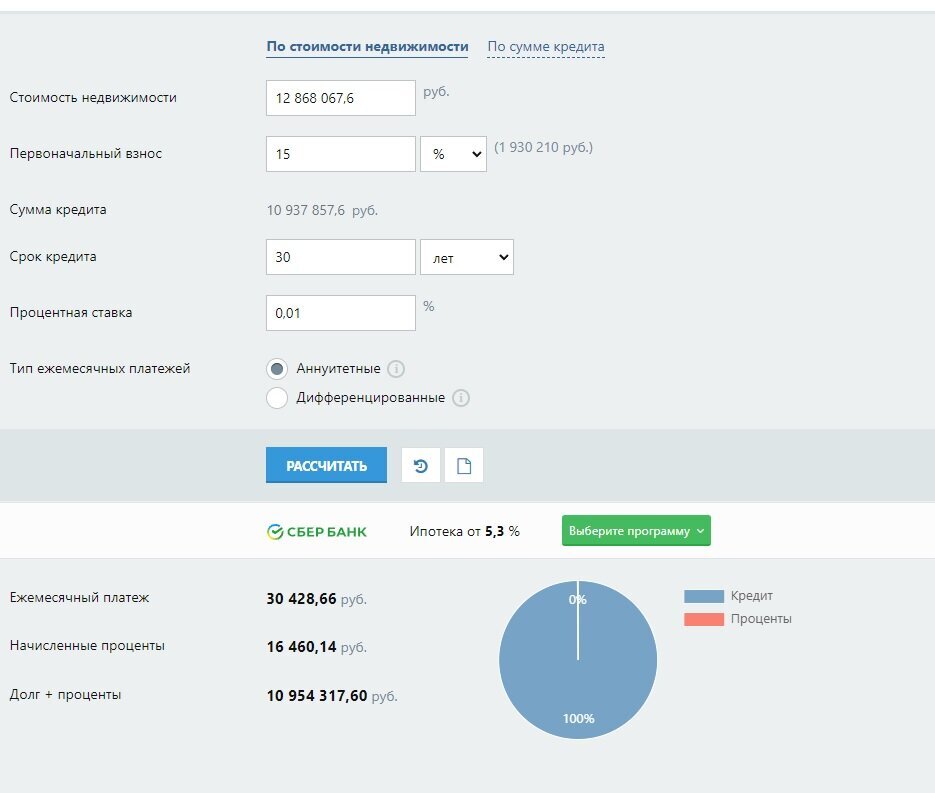
Task: Click the reset calculation history icon
Action: [421, 465]
